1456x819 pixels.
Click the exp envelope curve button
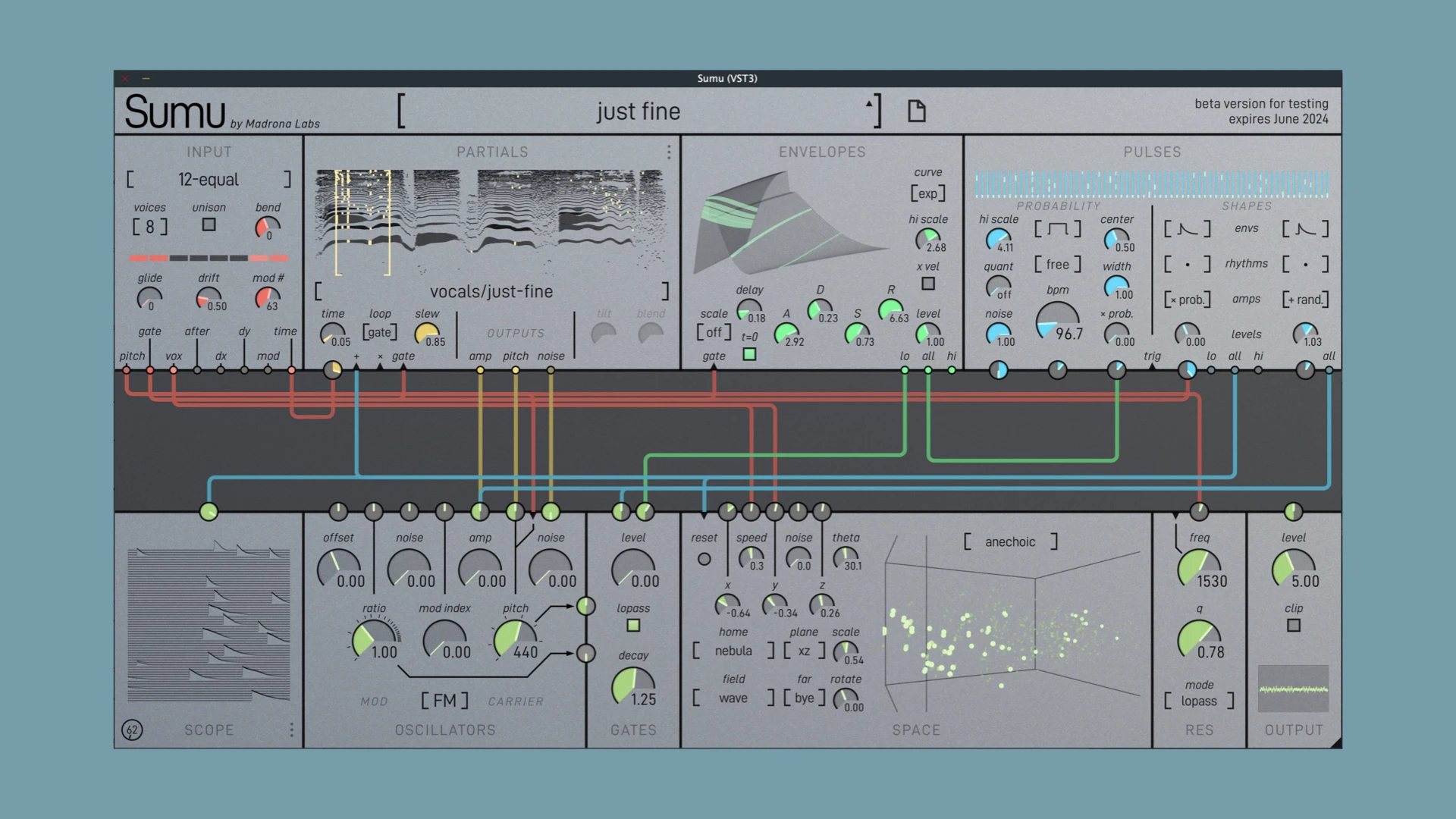pos(927,193)
